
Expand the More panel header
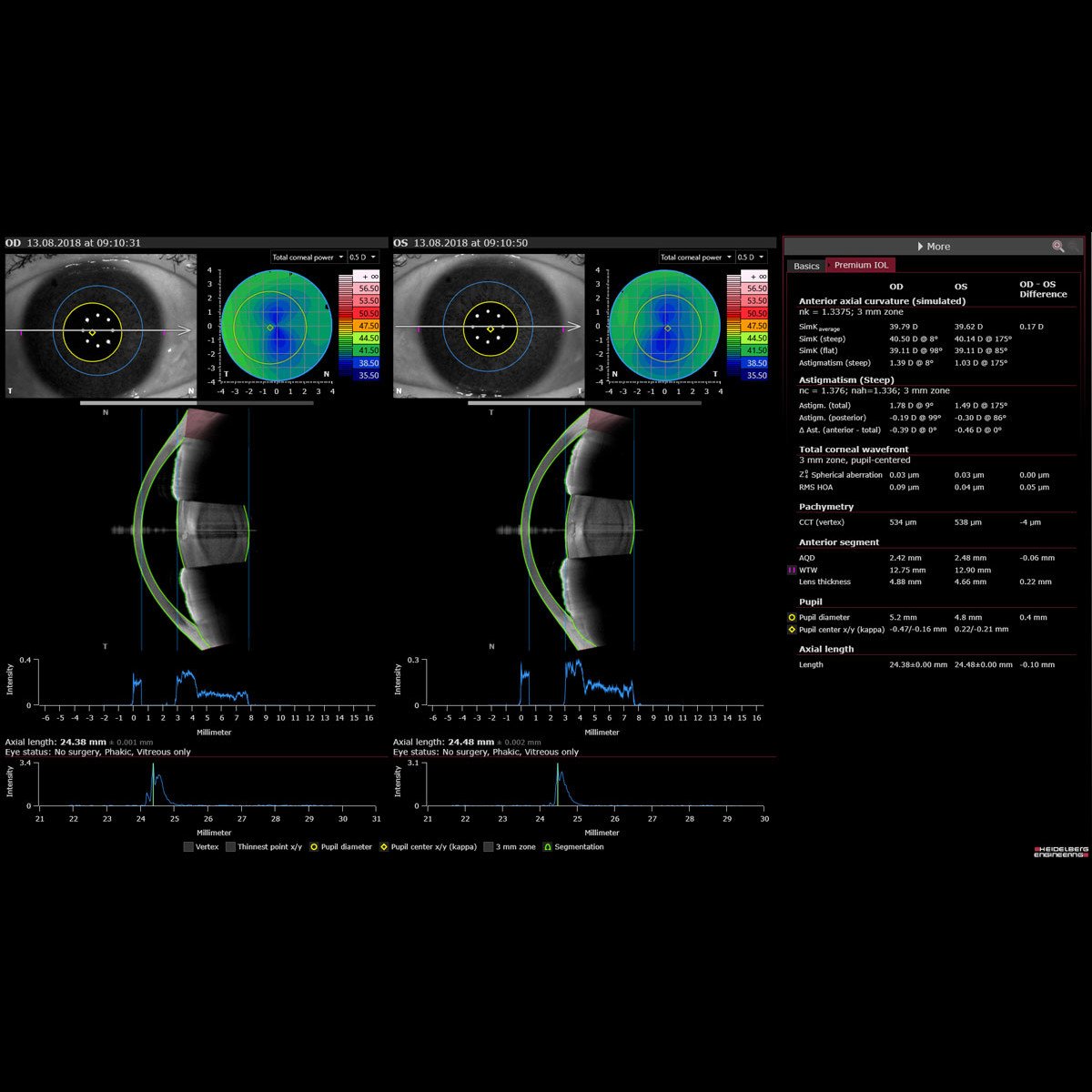pyautogui.click(x=933, y=247)
